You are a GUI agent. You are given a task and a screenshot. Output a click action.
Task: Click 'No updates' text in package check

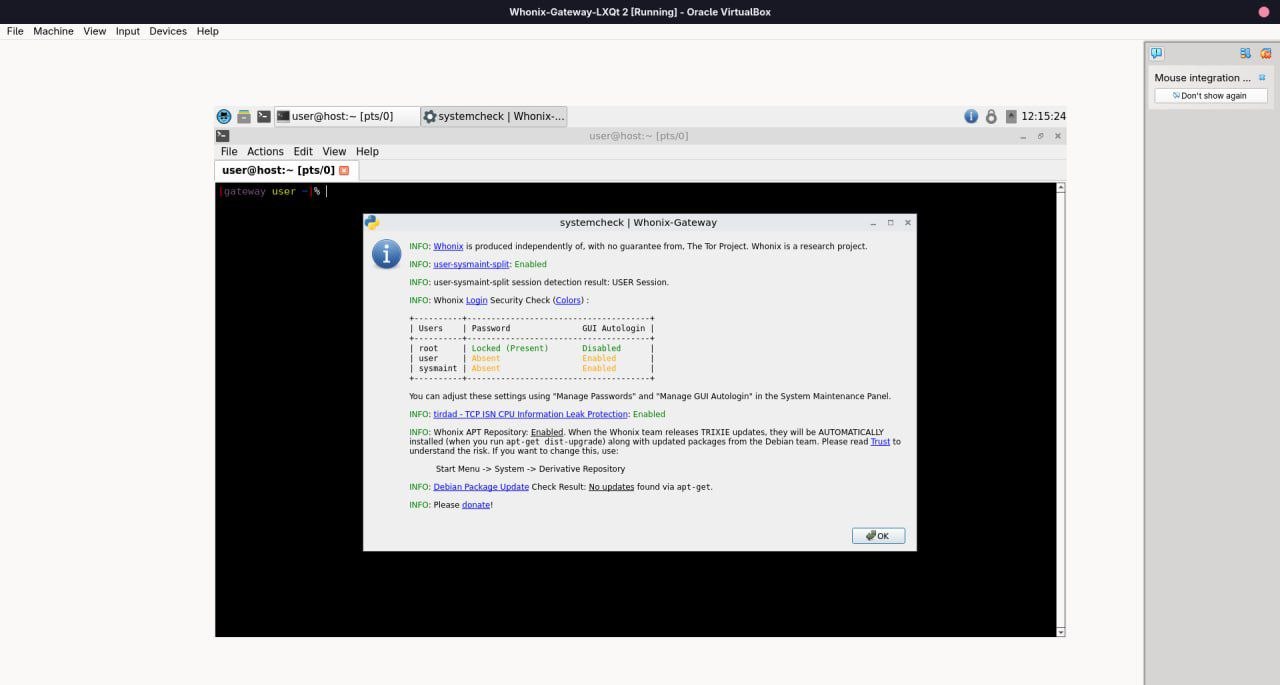coord(611,487)
